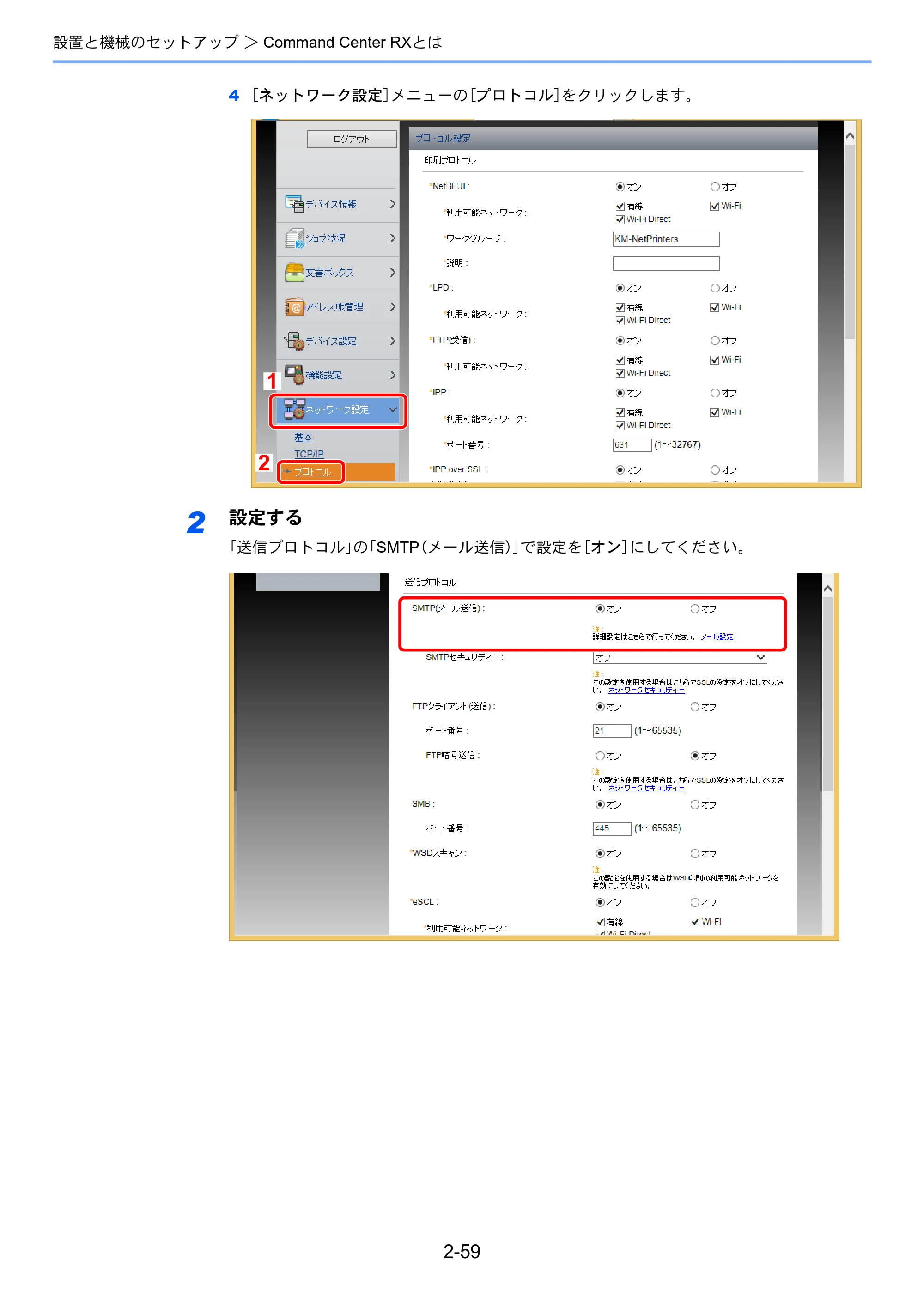The width and height of the screenshot is (924, 1308).
Task: Click the ワークグループ field KM-NetPrinters
Action: click(666, 239)
